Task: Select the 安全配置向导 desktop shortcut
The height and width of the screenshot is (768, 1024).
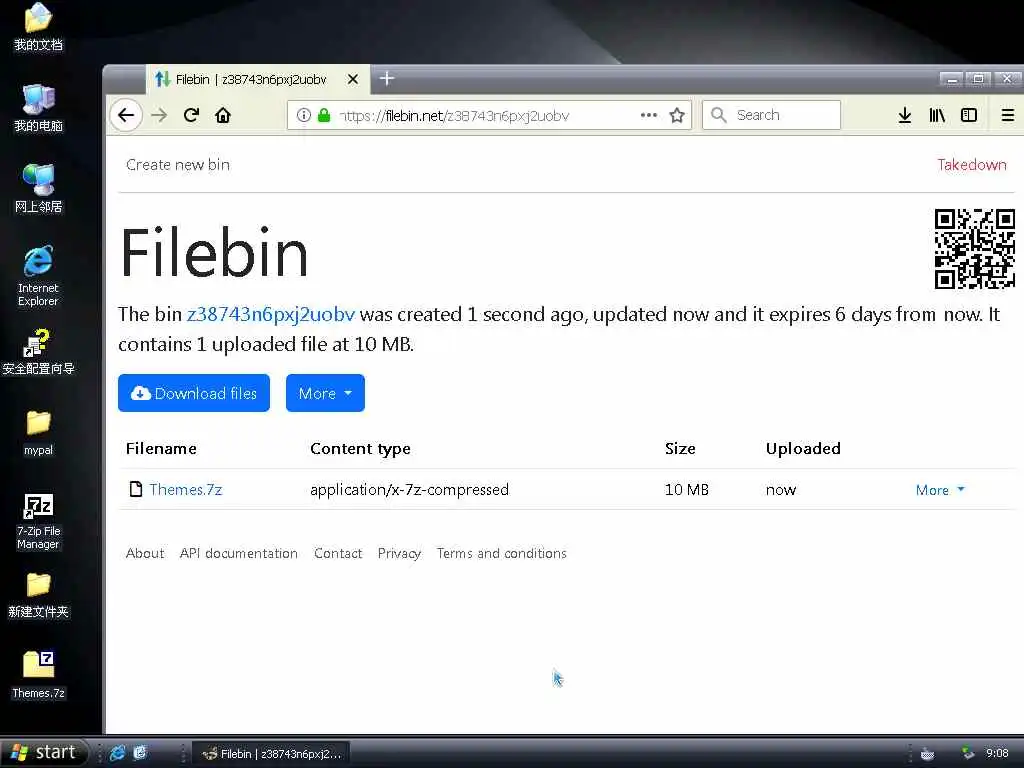Action: tap(38, 353)
